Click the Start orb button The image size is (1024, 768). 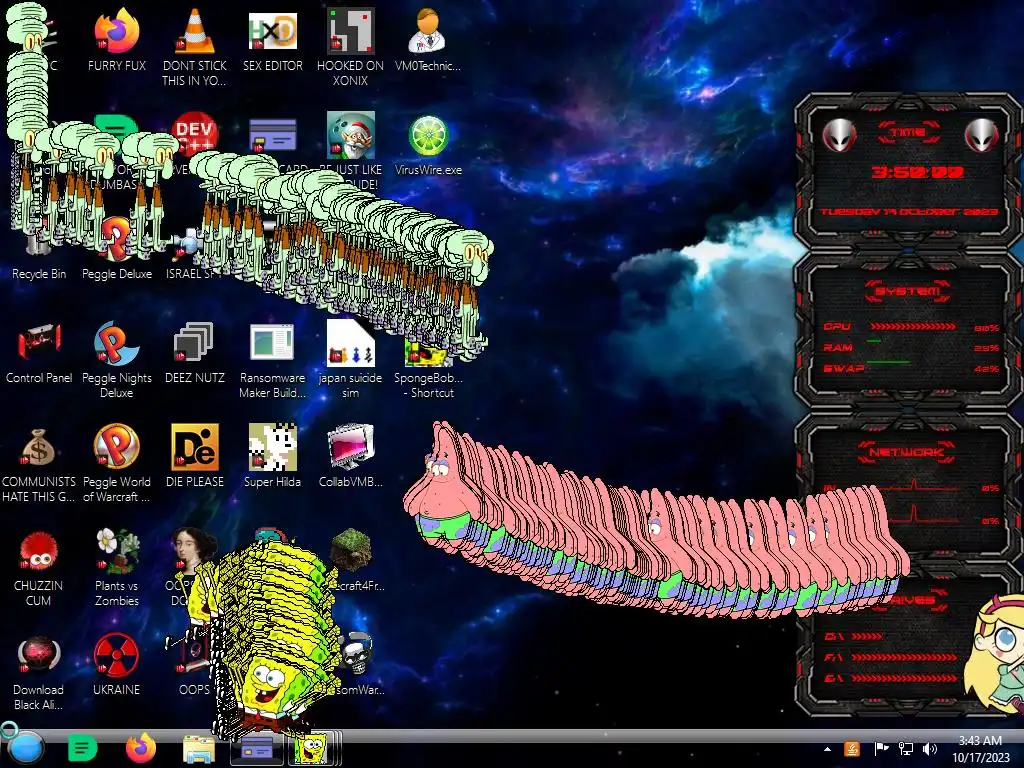point(24,748)
